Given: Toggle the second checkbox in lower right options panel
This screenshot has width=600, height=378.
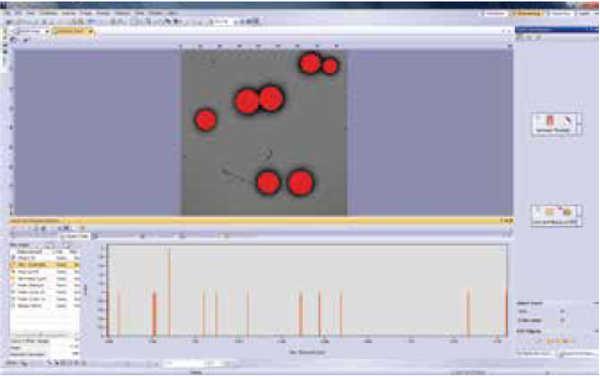Looking at the screenshot, I should [x=562, y=320].
